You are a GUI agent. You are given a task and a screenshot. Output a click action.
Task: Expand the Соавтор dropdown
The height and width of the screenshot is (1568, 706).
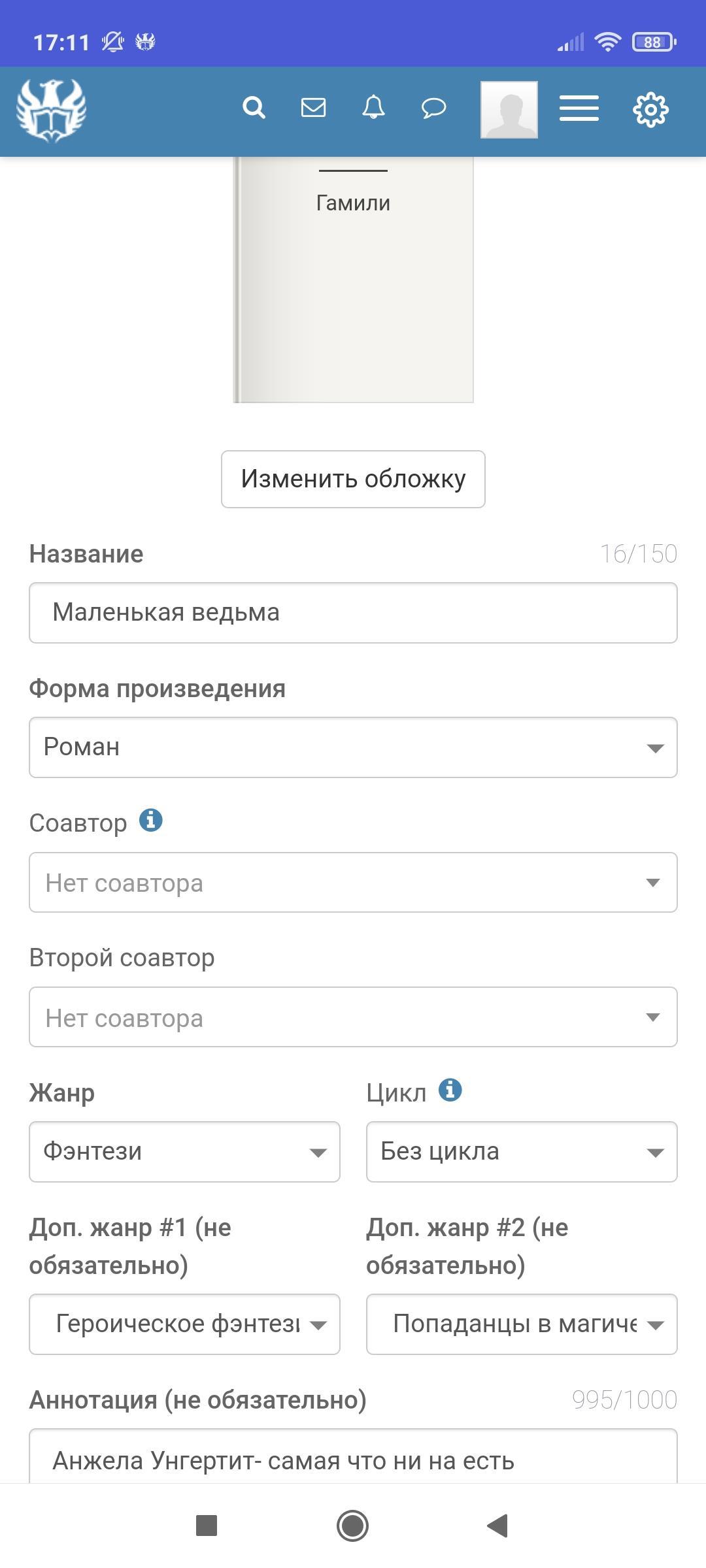click(x=353, y=883)
